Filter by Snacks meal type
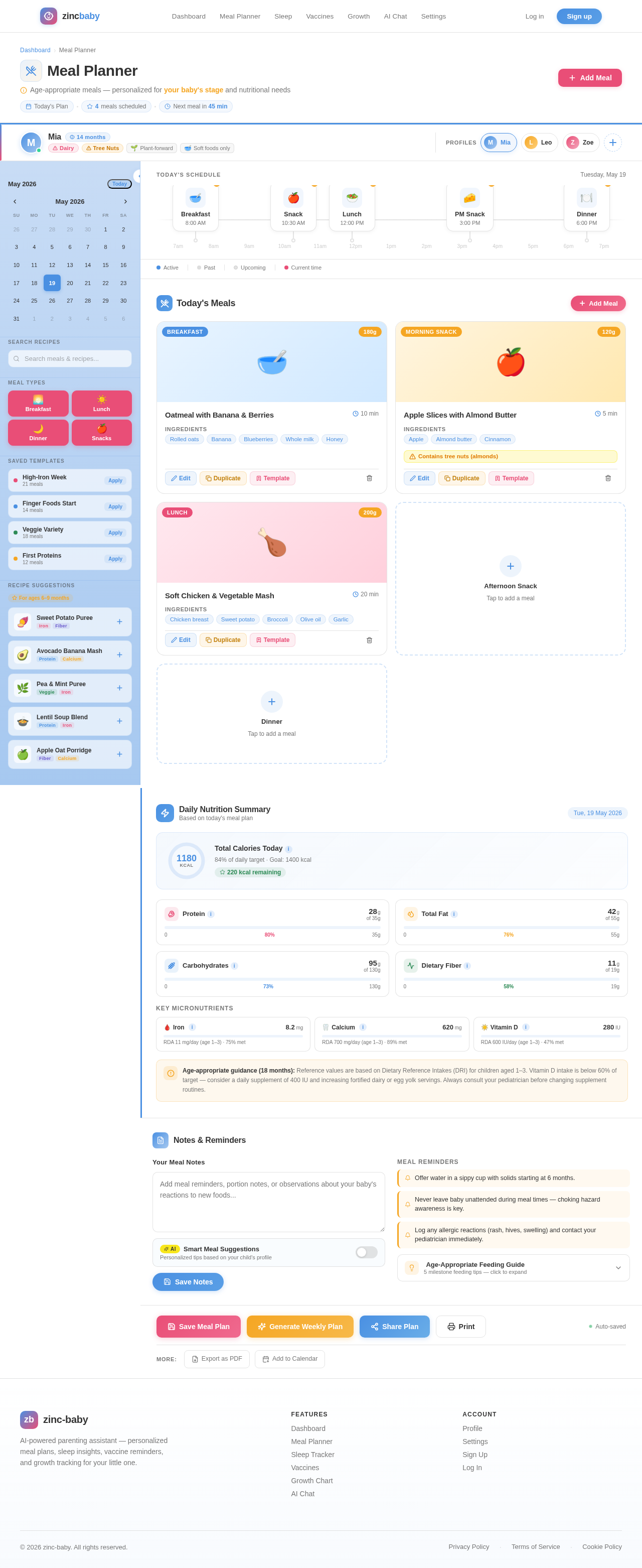This screenshot has width=642, height=1568. tap(102, 433)
